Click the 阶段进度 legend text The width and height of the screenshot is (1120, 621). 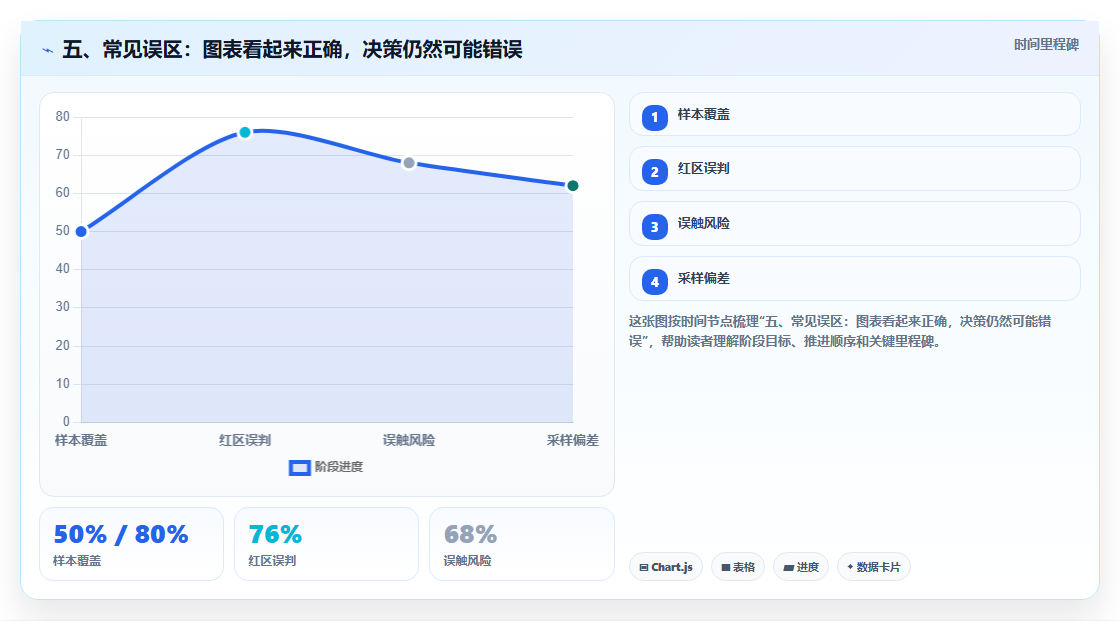[x=339, y=467]
